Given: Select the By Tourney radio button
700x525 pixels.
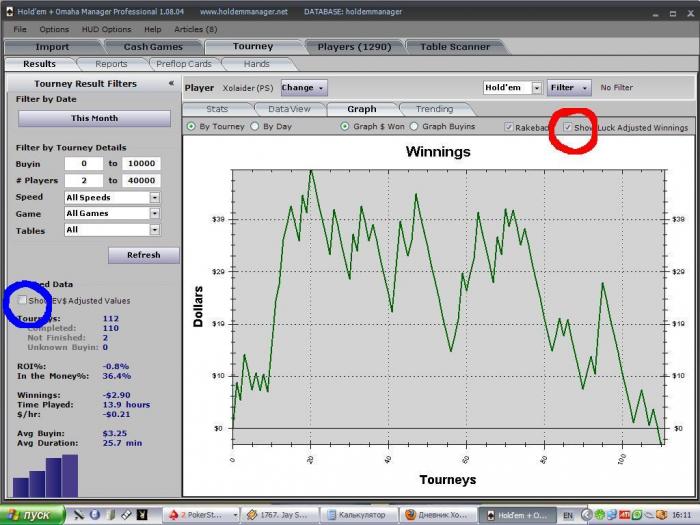Looking at the screenshot, I should pyautogui.click(x=191, y=126).
